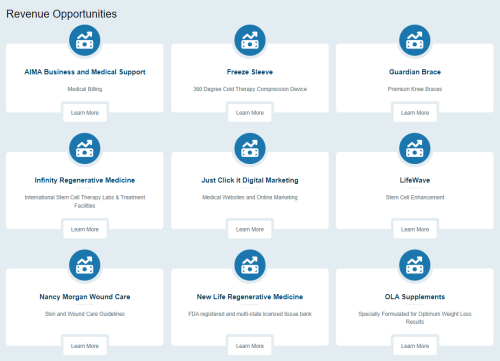This screenshot has width=500, height=361.
Task: Click the Infinity Regenerative Medicine heading
Action: pyautogui.click(x=85, y=180)
